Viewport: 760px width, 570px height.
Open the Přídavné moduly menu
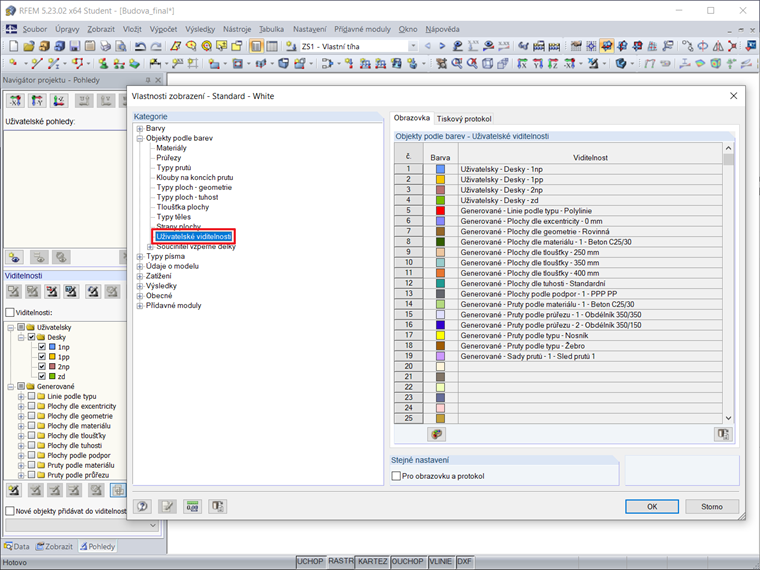(x=362, y=29)
